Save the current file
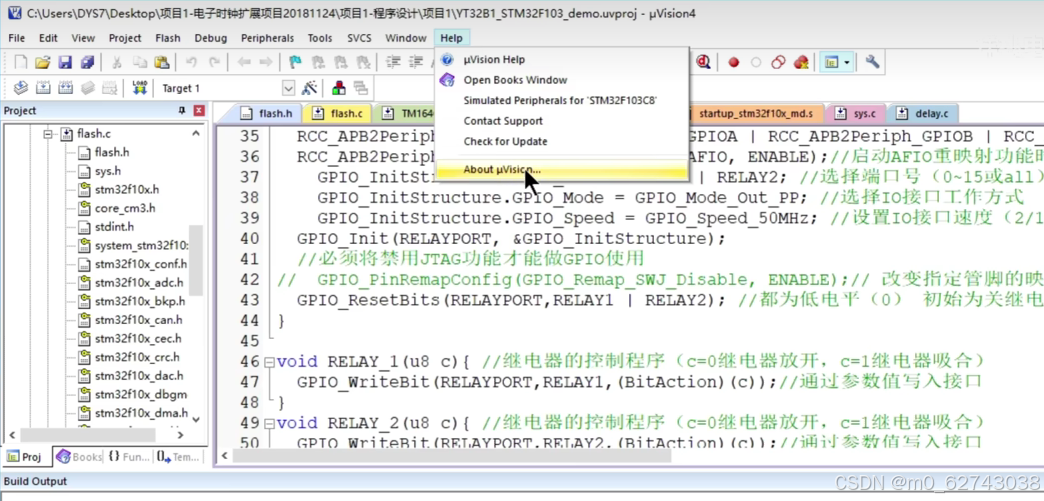 [x=65, y=62]
